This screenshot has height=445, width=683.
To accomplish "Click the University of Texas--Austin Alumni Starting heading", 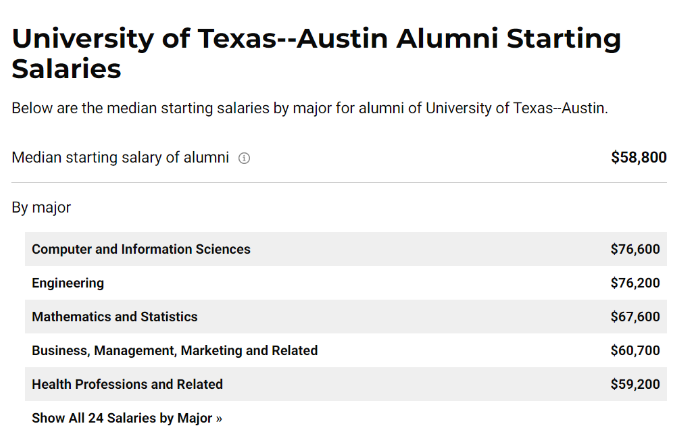I will coord(317,38).
